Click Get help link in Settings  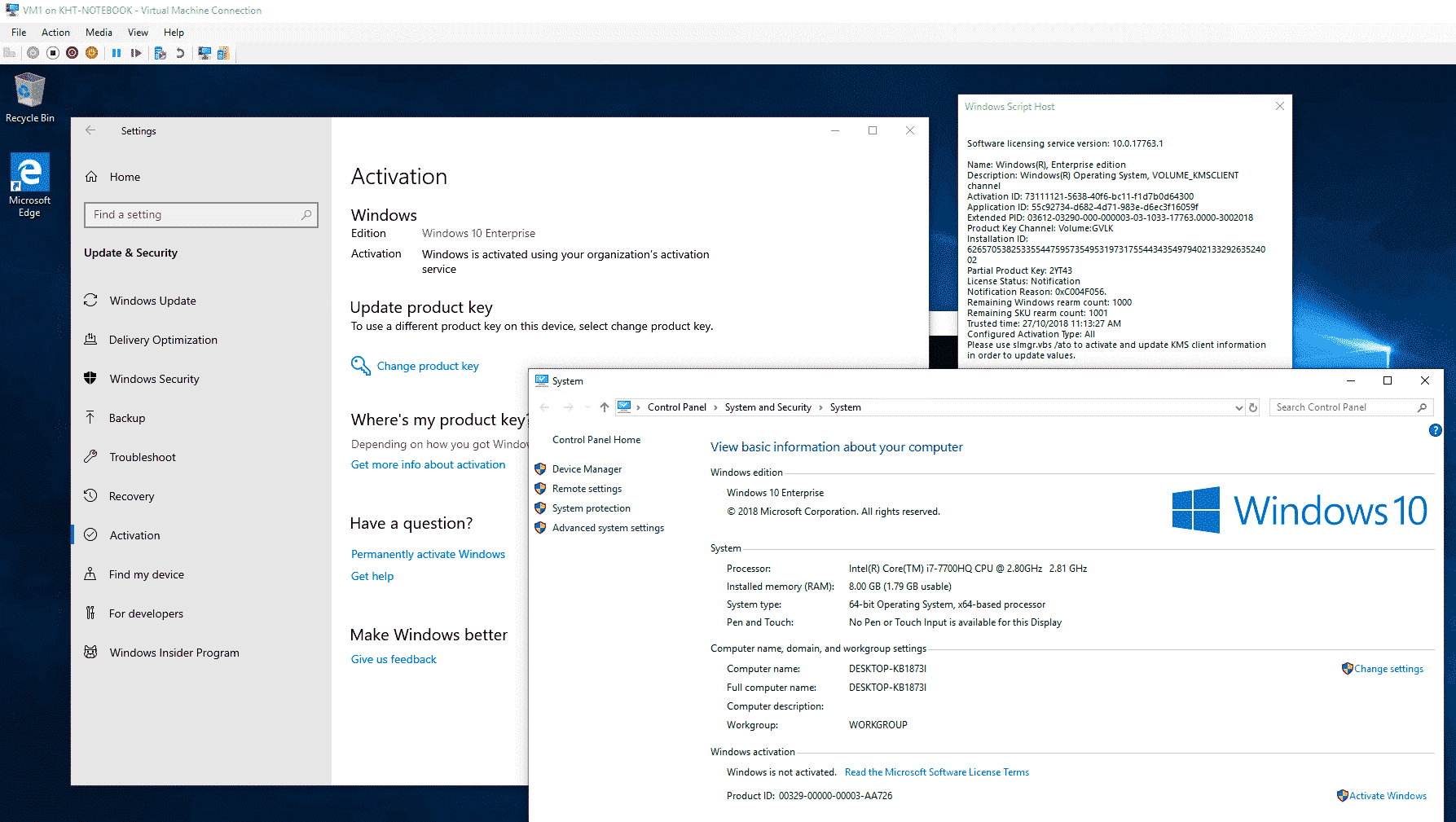click(x=372, y=577)
